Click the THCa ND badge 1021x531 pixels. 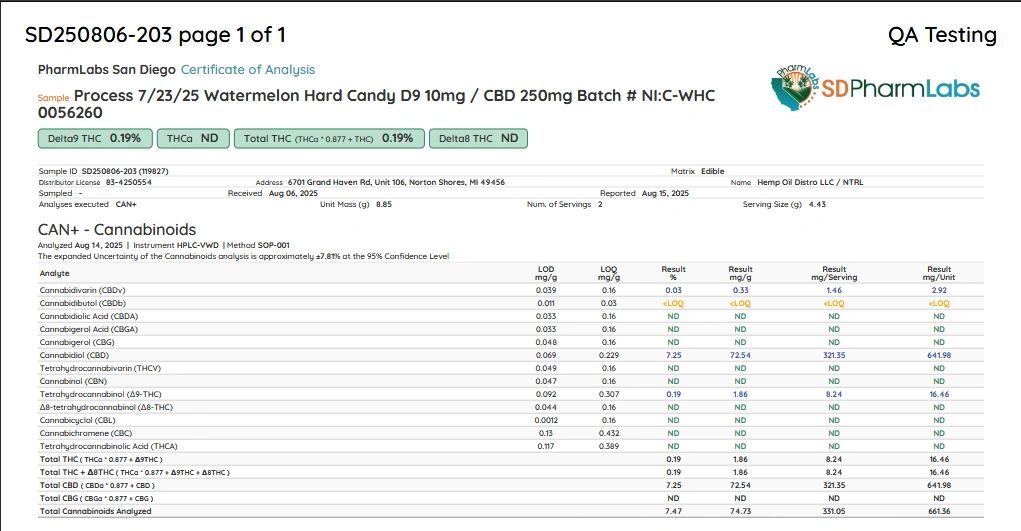(193, 138)
